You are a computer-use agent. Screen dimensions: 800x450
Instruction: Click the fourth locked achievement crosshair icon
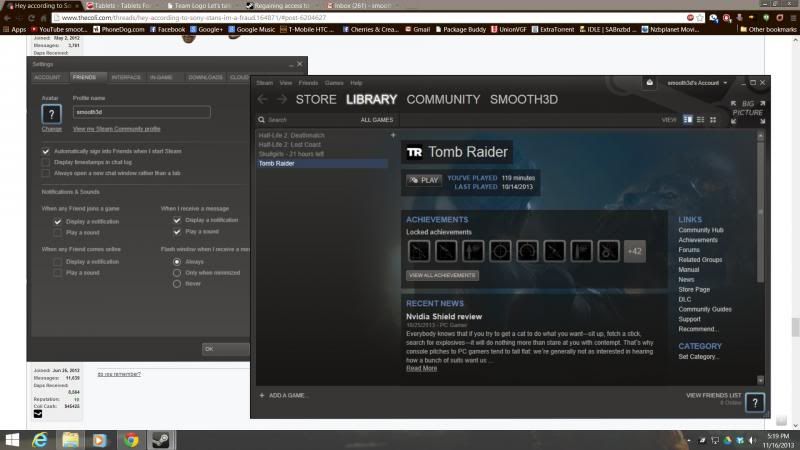pos(500,251)
